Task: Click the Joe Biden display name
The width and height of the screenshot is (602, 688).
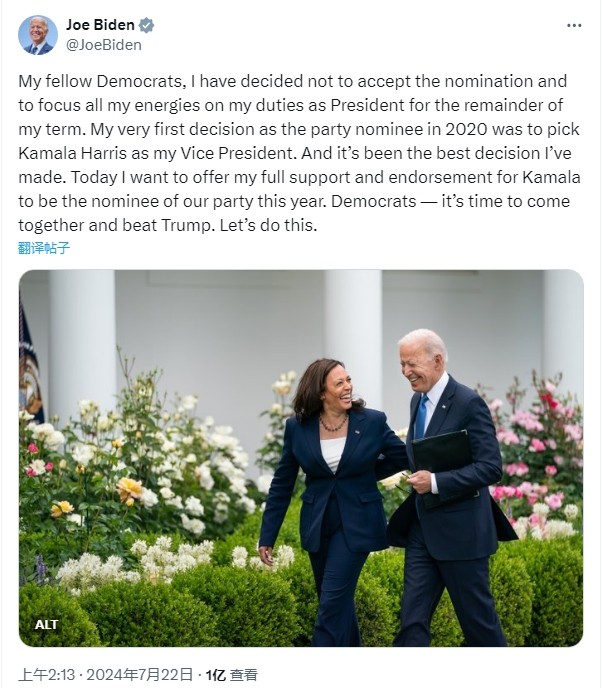Action: click(x=100, y=25)
